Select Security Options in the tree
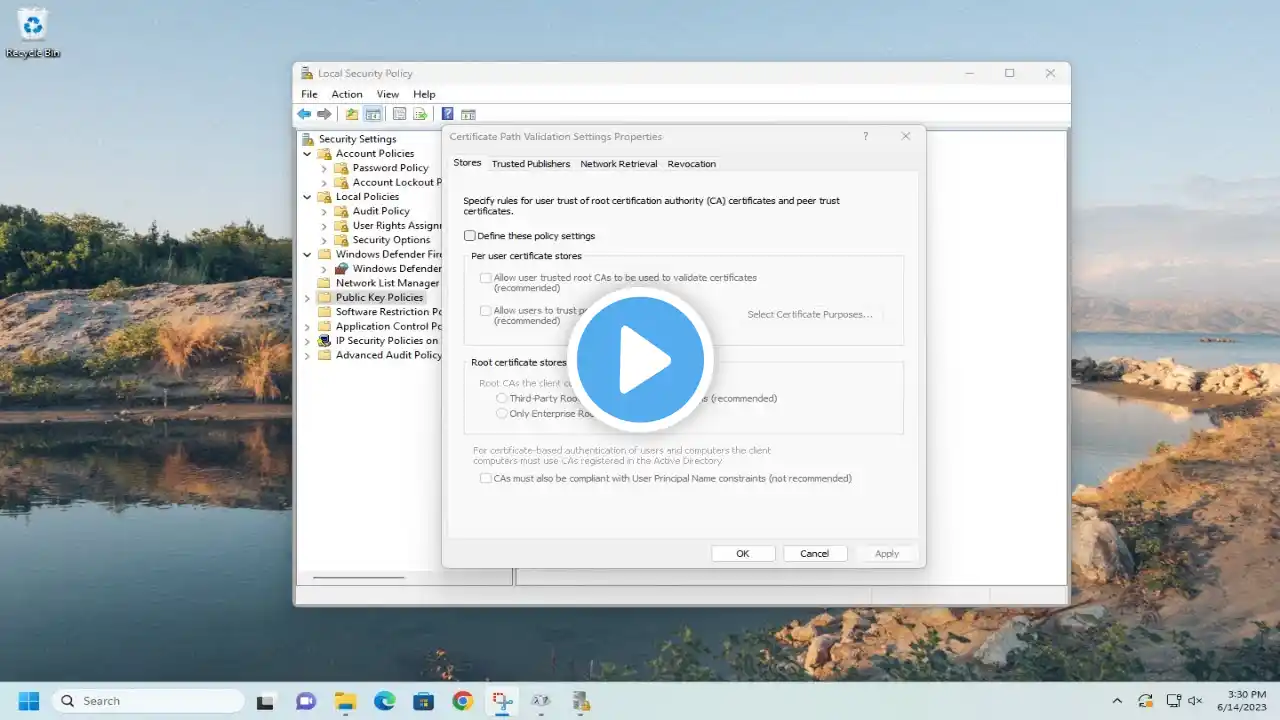Viewport: 1280px width, 720px height. click(391, 240)
